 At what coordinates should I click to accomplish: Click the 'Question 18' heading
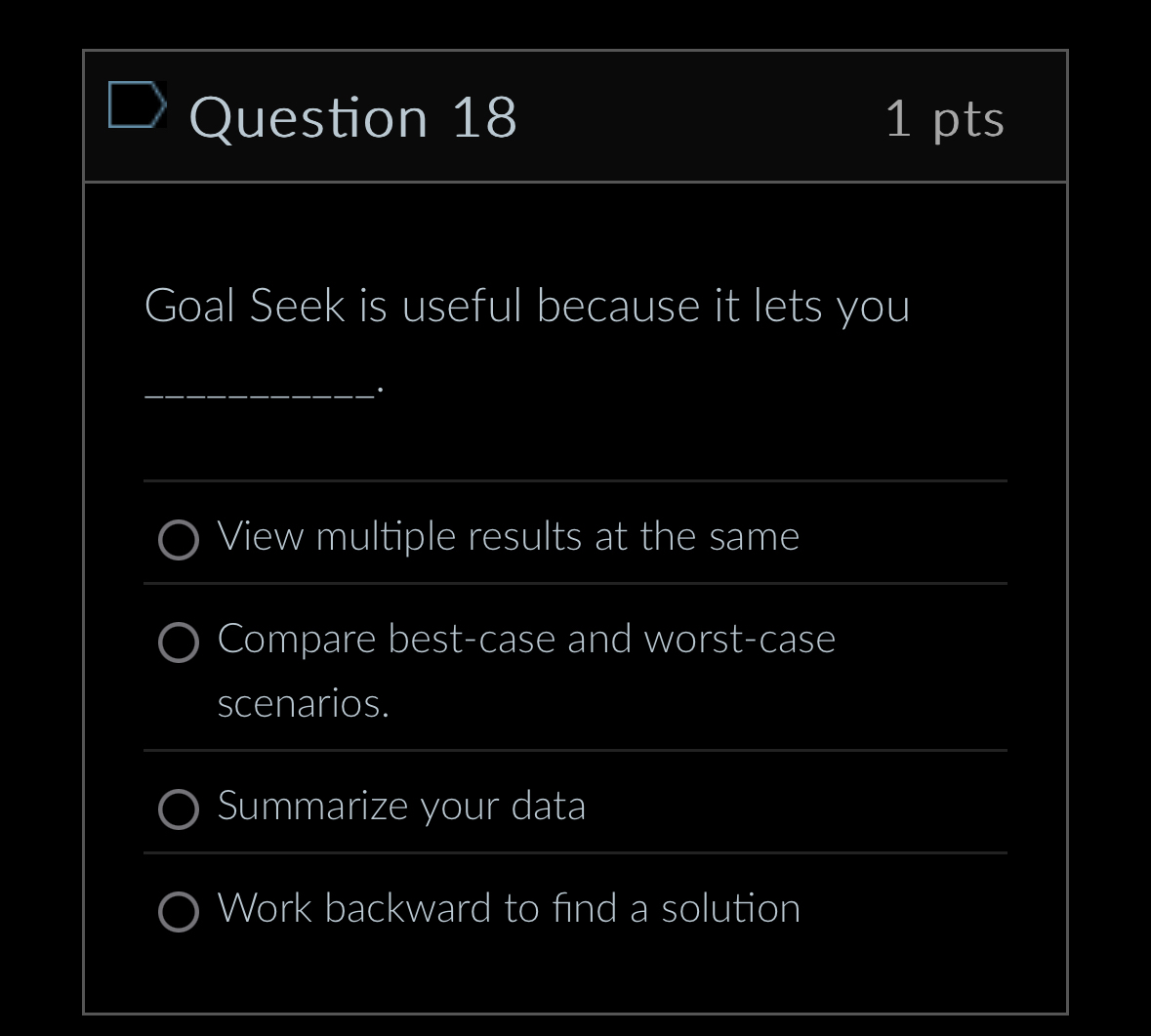[353, 117]
